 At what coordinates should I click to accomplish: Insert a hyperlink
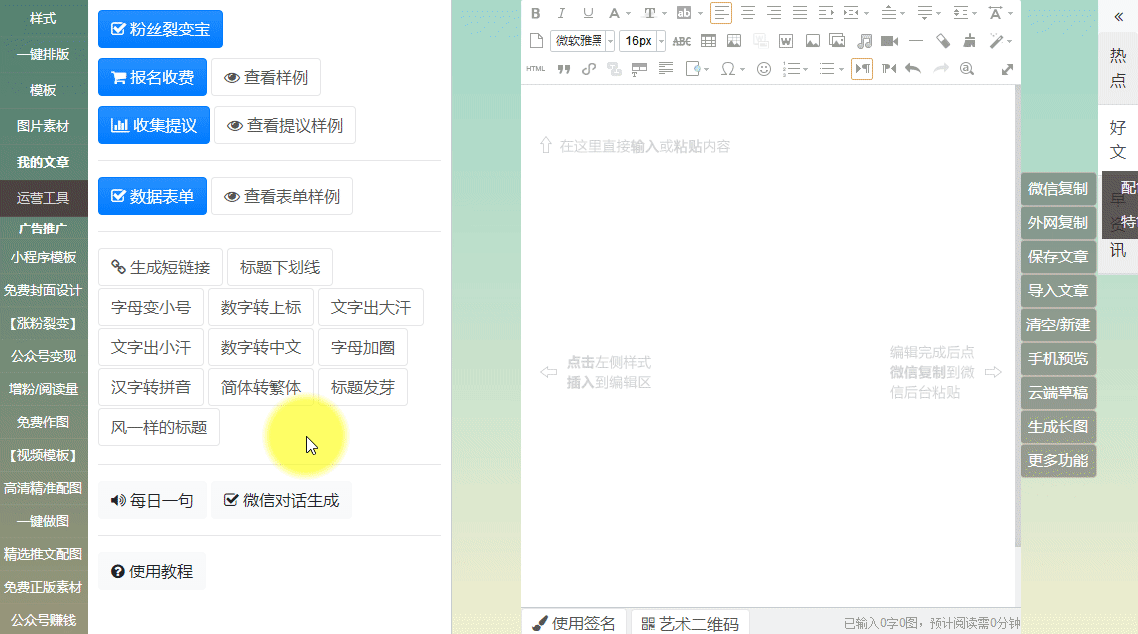click(589, 69)
